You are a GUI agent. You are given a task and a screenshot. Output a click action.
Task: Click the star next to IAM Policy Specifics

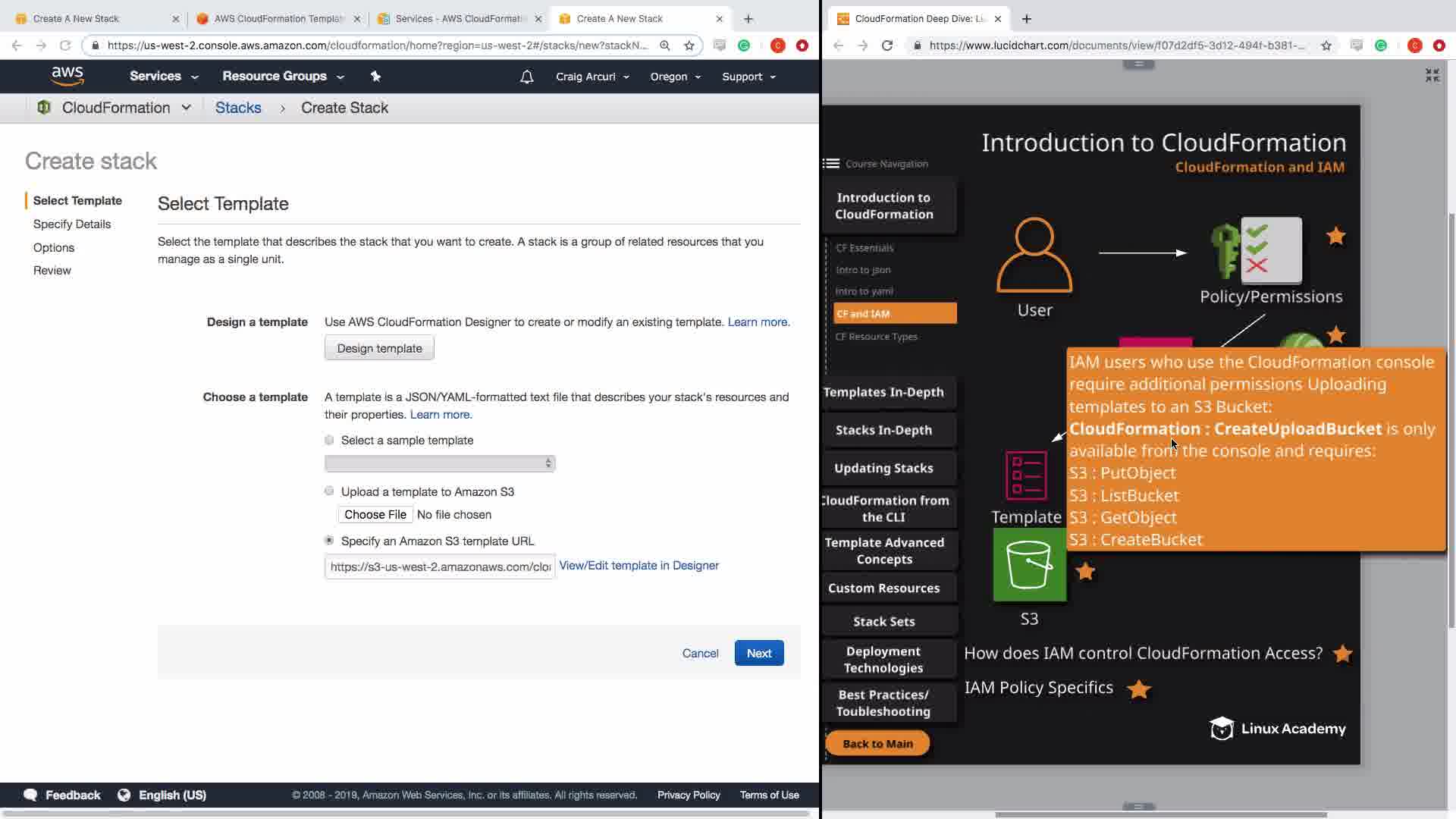(1138, 689)
